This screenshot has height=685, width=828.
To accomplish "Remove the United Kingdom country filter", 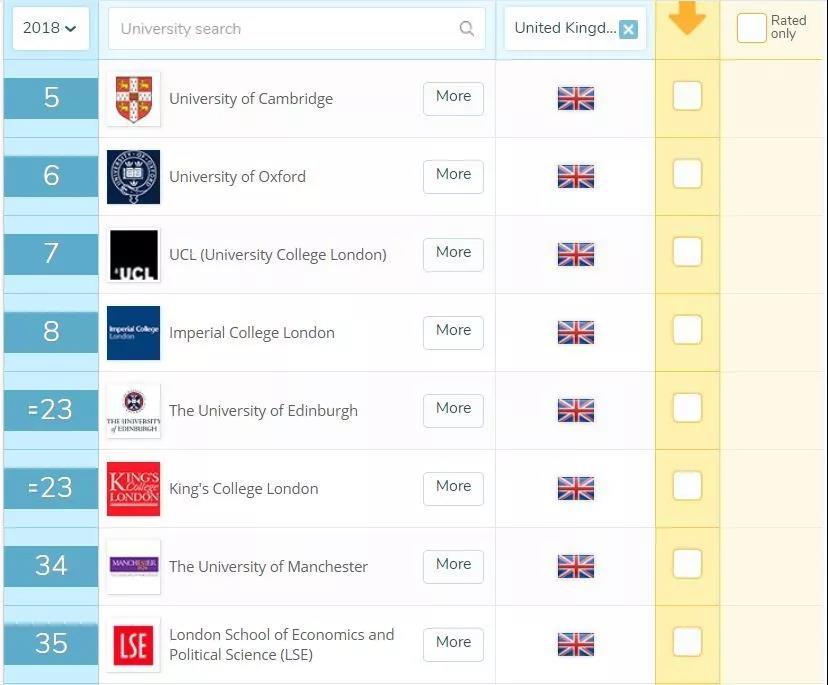I will [628, 29].
